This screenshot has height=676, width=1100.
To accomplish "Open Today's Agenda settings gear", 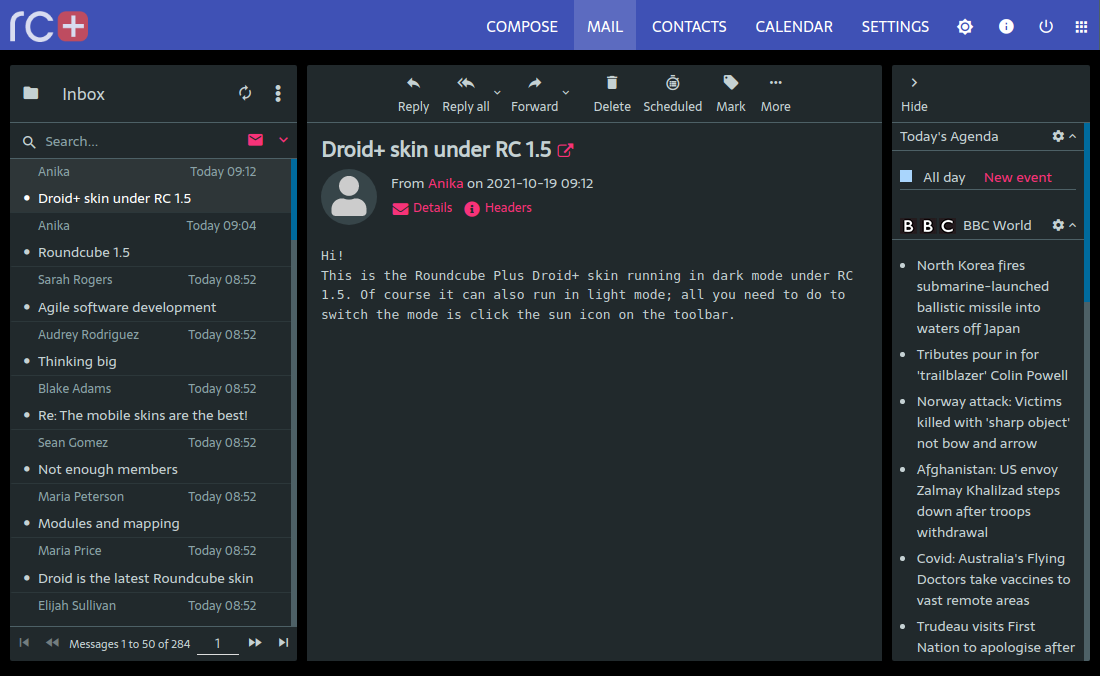I will coord(1058,136).
